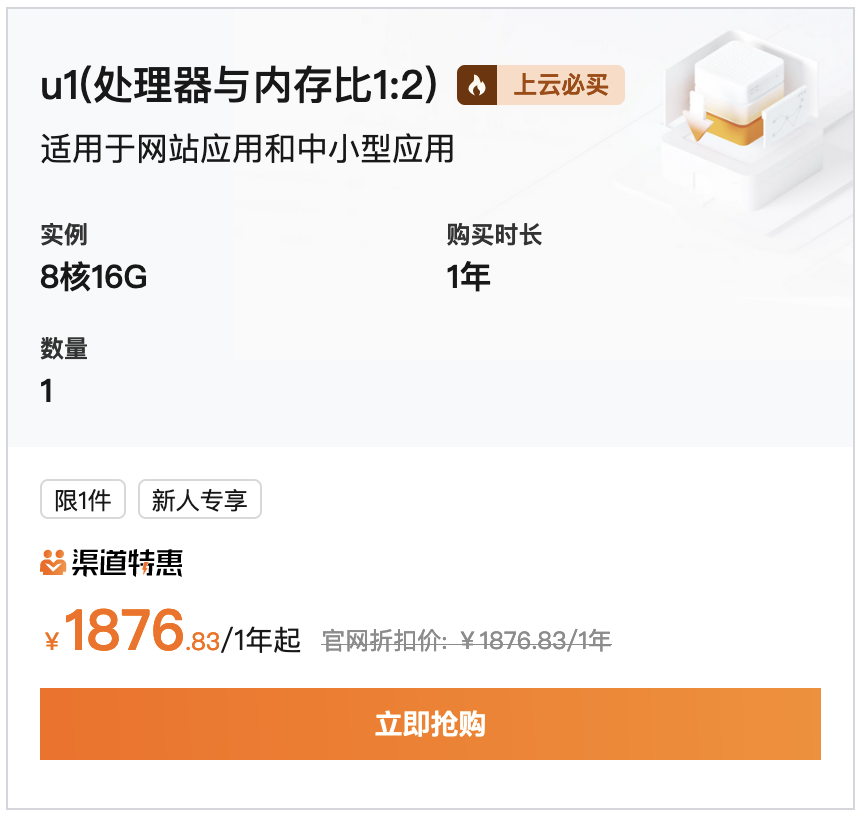Viewport: 866px width, 828px height.
Task: Click the 立即抢购 purchase button
Action: pyautogui.click(x=430, y=724)
